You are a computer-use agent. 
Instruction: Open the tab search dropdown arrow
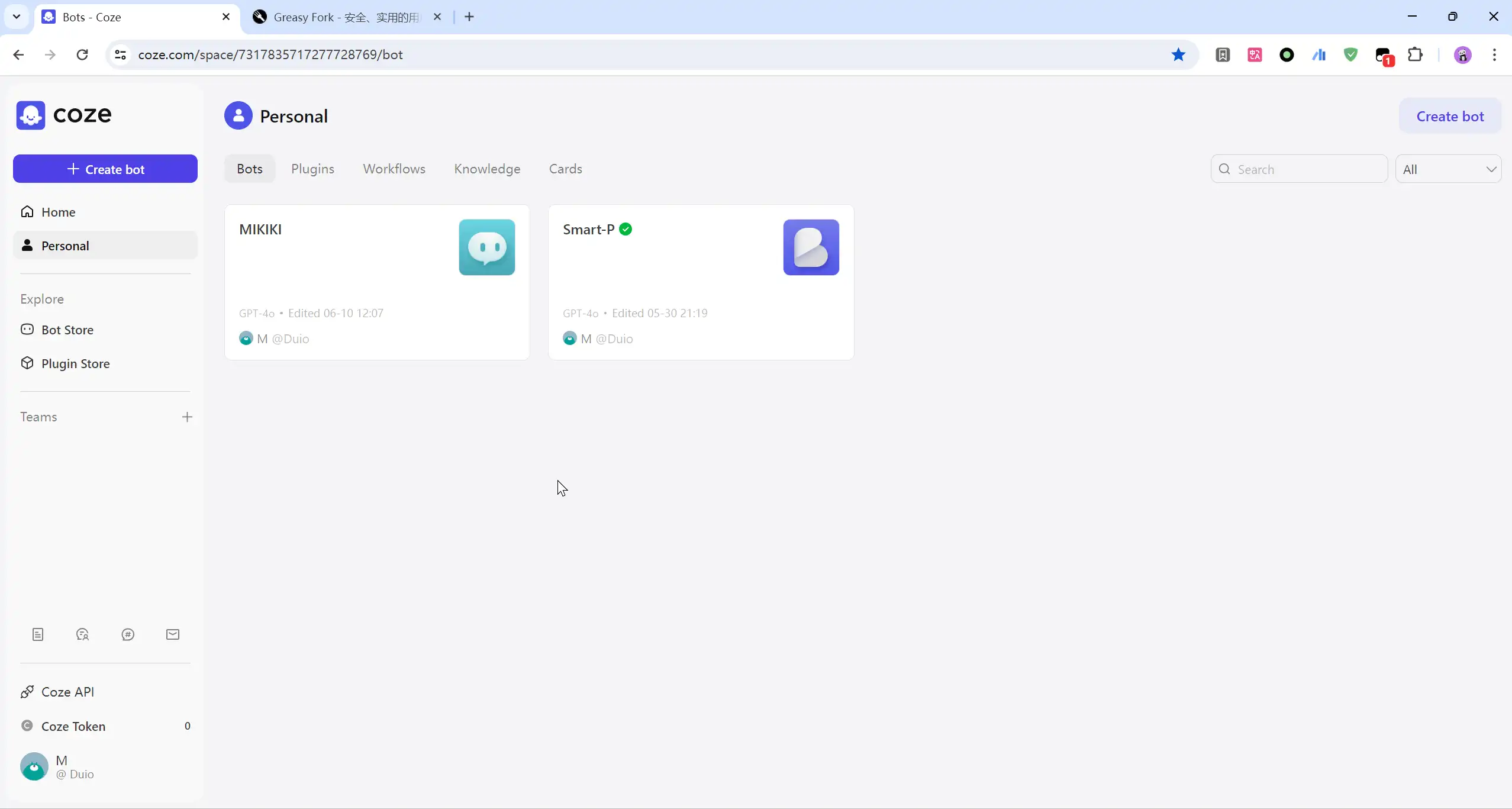(x=17, y=17)
